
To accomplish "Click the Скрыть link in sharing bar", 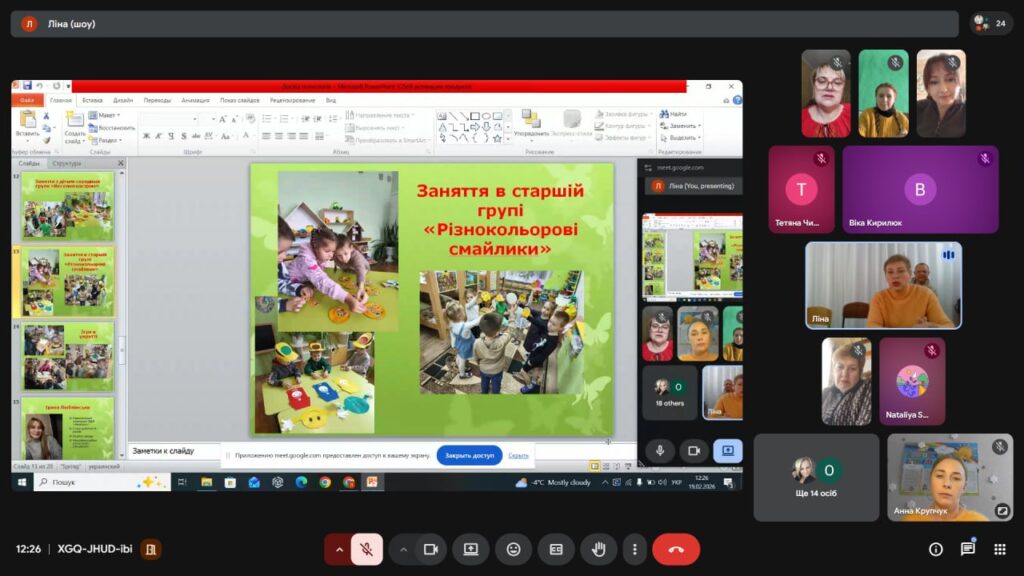I will [x=518, y=455].
